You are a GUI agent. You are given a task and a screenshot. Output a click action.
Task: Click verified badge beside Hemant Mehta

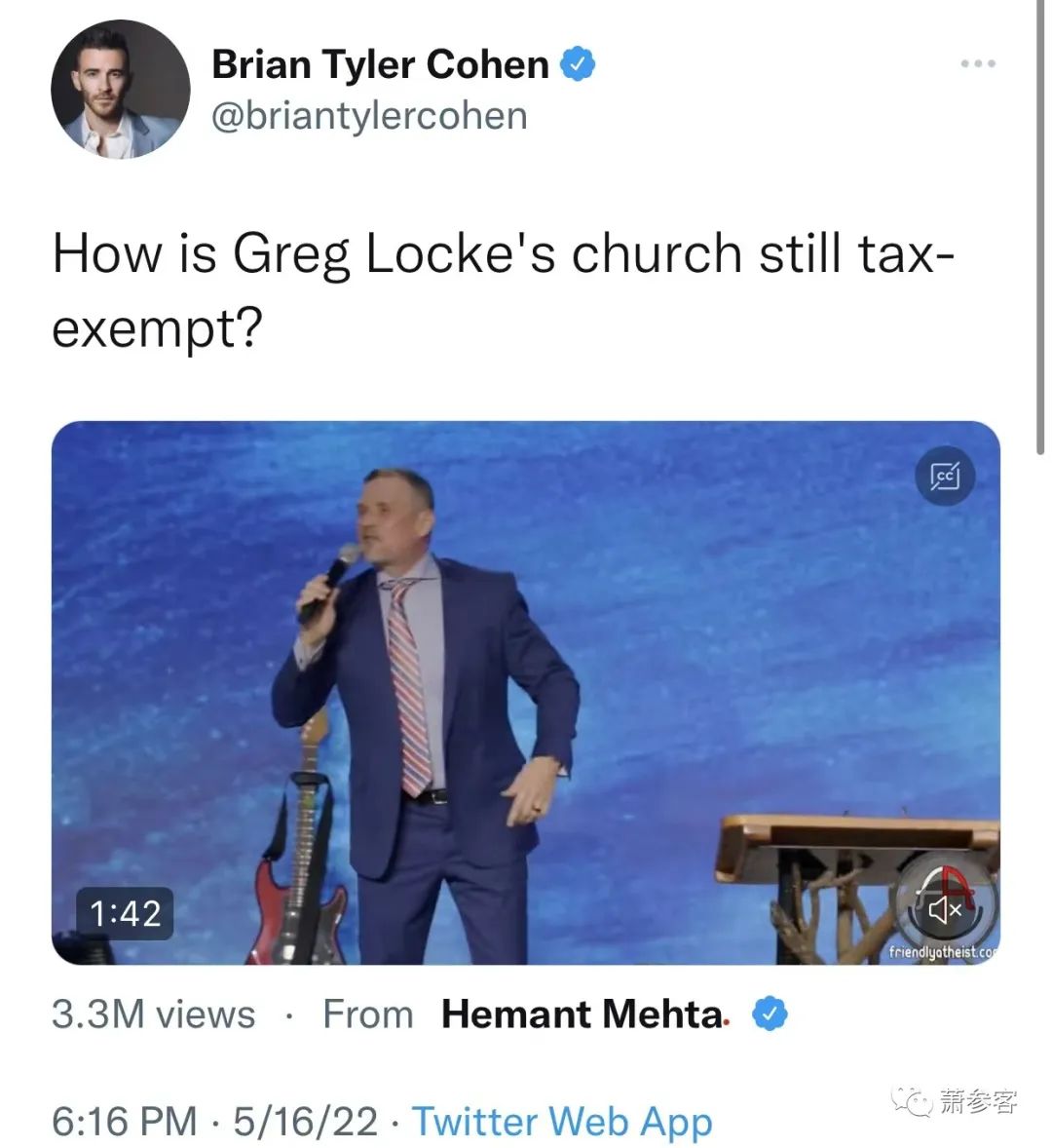[770, 1014]
